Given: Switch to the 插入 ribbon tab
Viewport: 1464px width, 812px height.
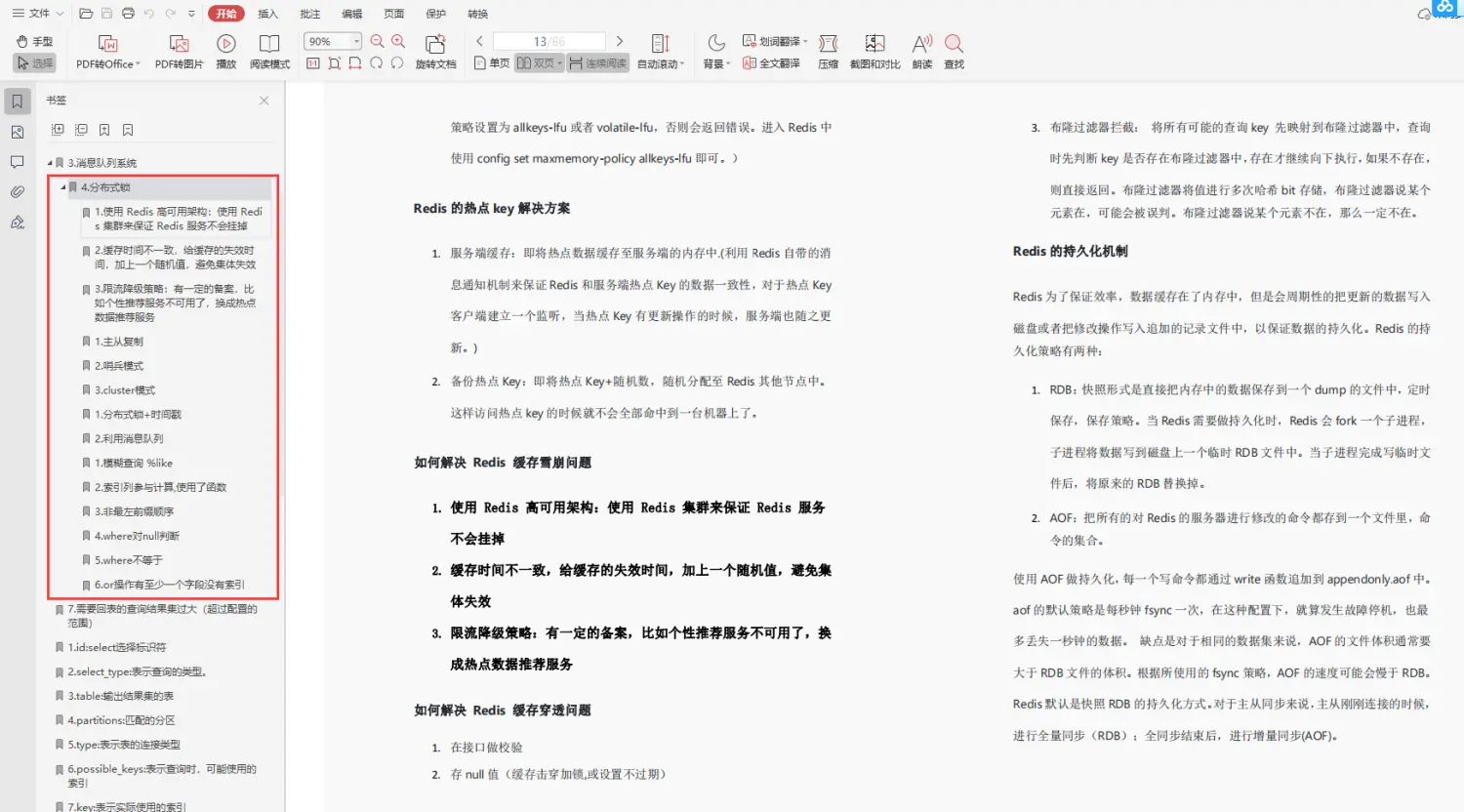Looking at the screenshot, I should [x=268, y=14].
